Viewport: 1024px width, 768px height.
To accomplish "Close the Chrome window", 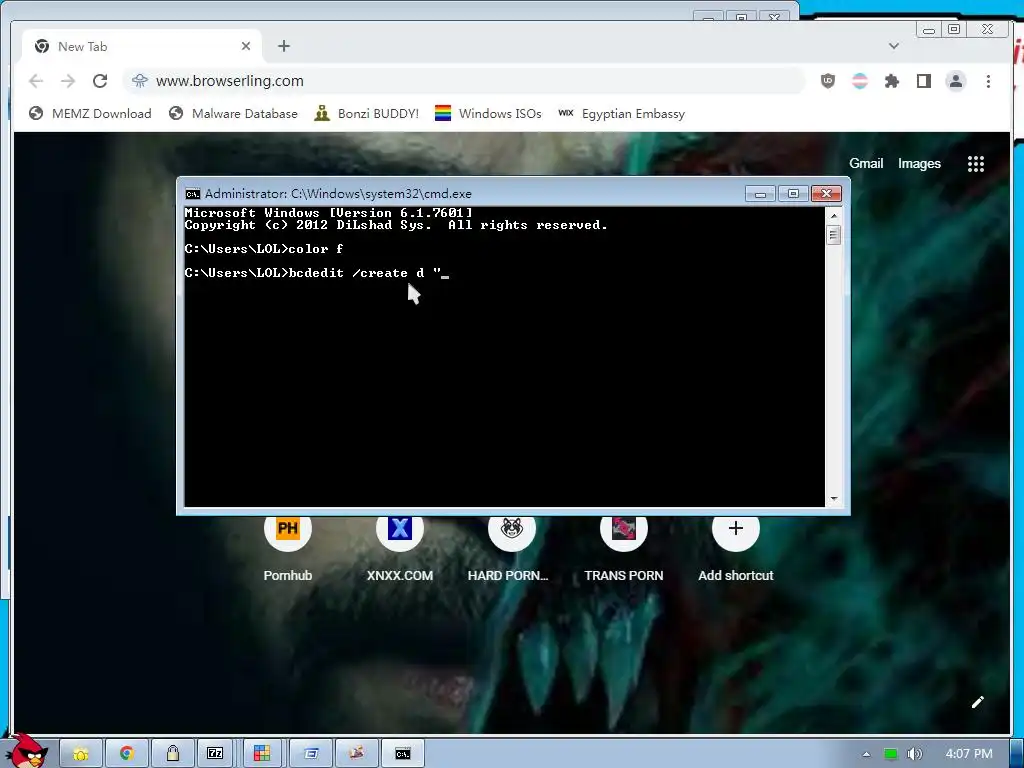I will [987, 29].
